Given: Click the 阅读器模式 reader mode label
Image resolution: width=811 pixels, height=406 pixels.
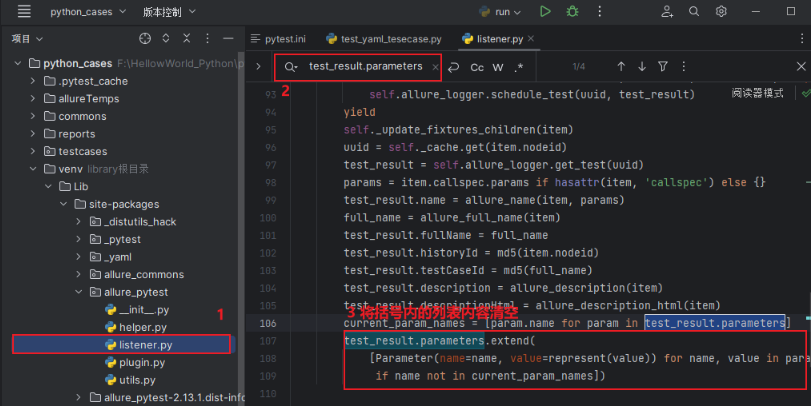Looking at the screenshot, I should pos(757,93).
